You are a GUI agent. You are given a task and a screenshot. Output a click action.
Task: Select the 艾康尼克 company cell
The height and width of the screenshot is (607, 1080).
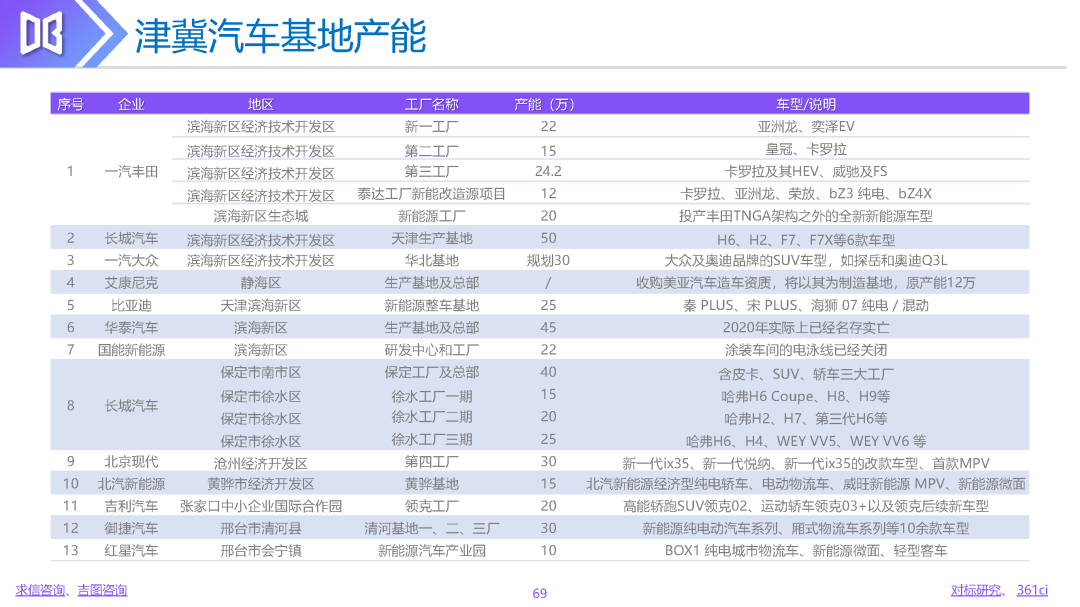point(131,283)
